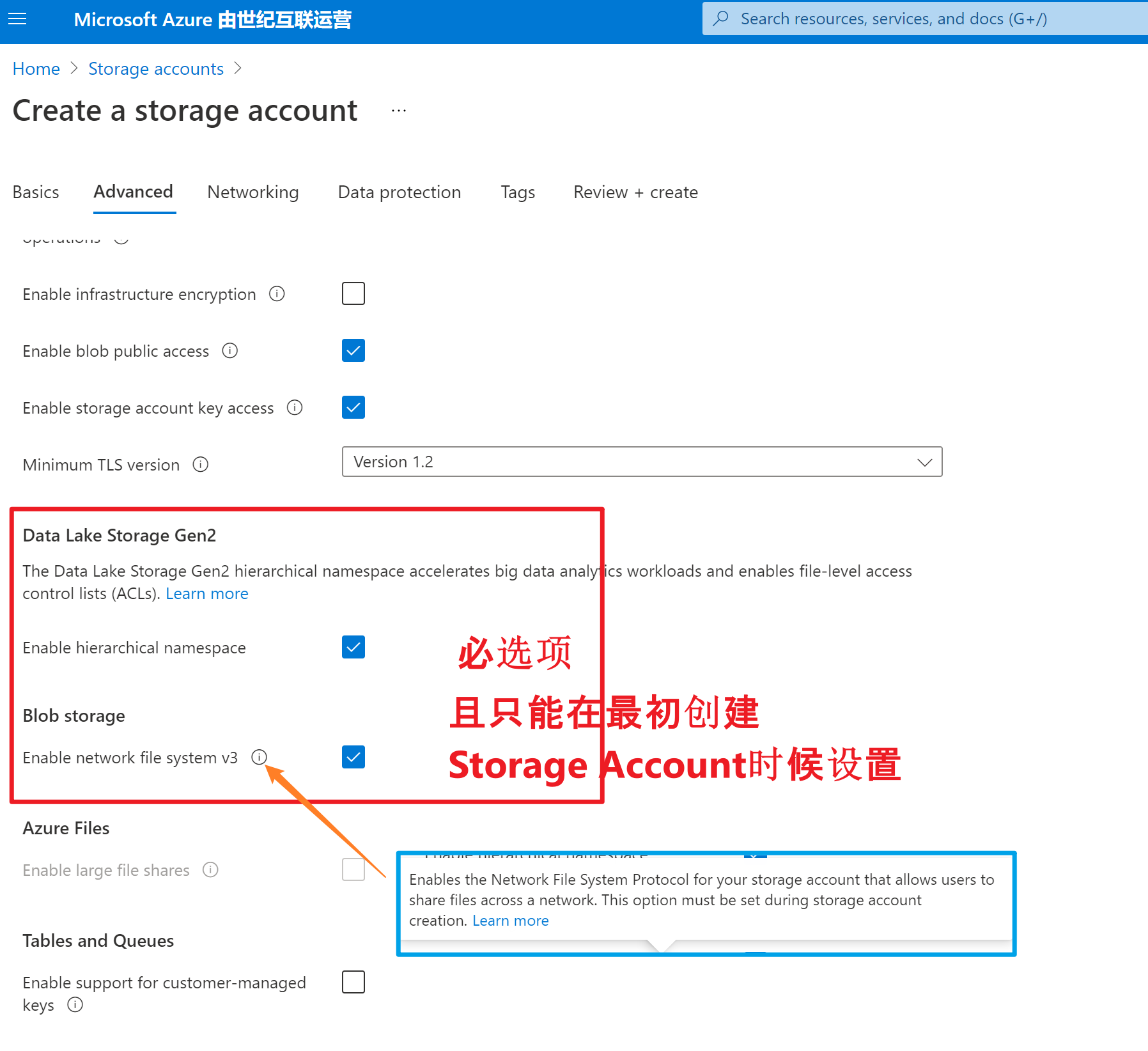Click the search resources input field
The image size is (1148, 1051).
pos(920,19)
